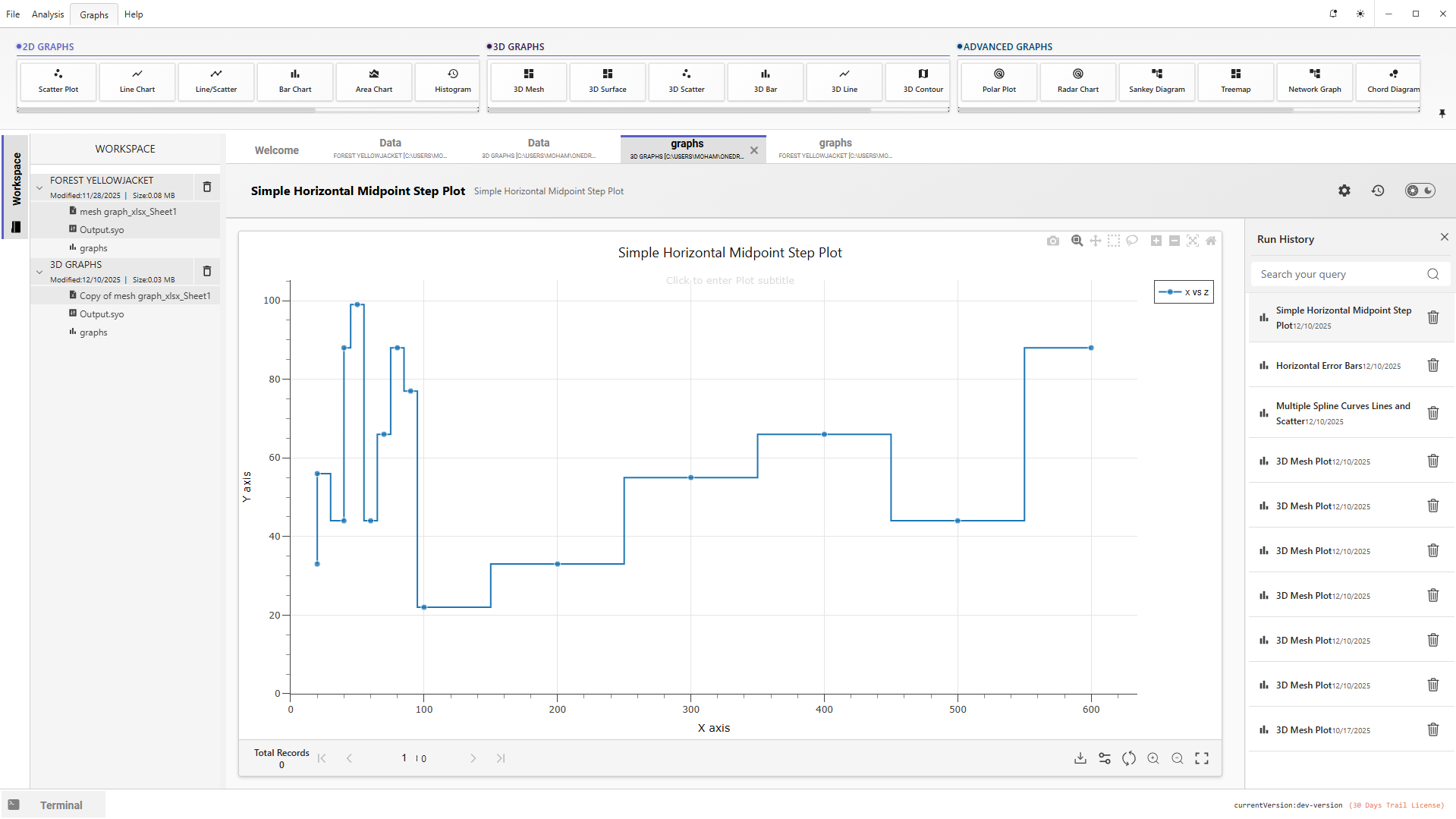Image resolution: width=1456 pixels, height=819 pixels.
Task: Open graph settings gear icon
Action: [1344, 191]
